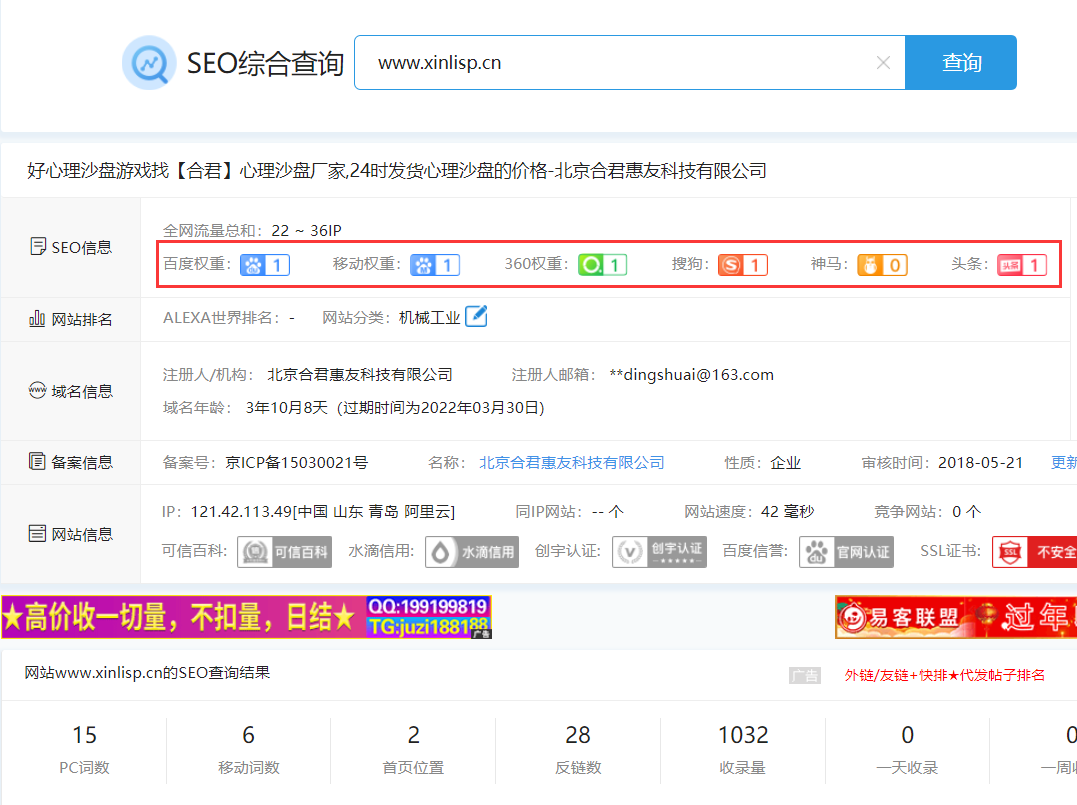
Task: Click the SEO综合查询 logo icon
Action: (149, 63)
